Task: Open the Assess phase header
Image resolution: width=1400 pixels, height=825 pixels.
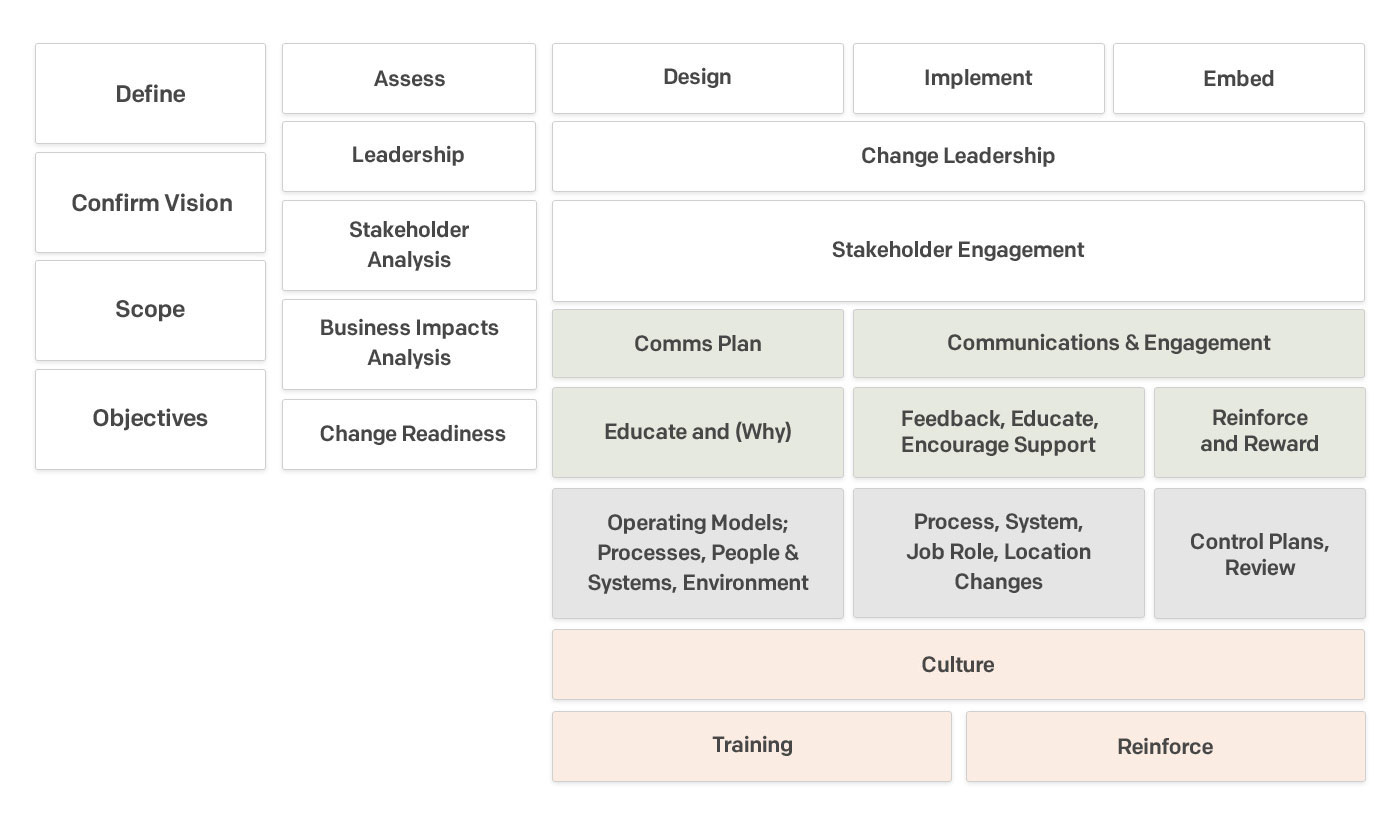Action: point(409,79)
